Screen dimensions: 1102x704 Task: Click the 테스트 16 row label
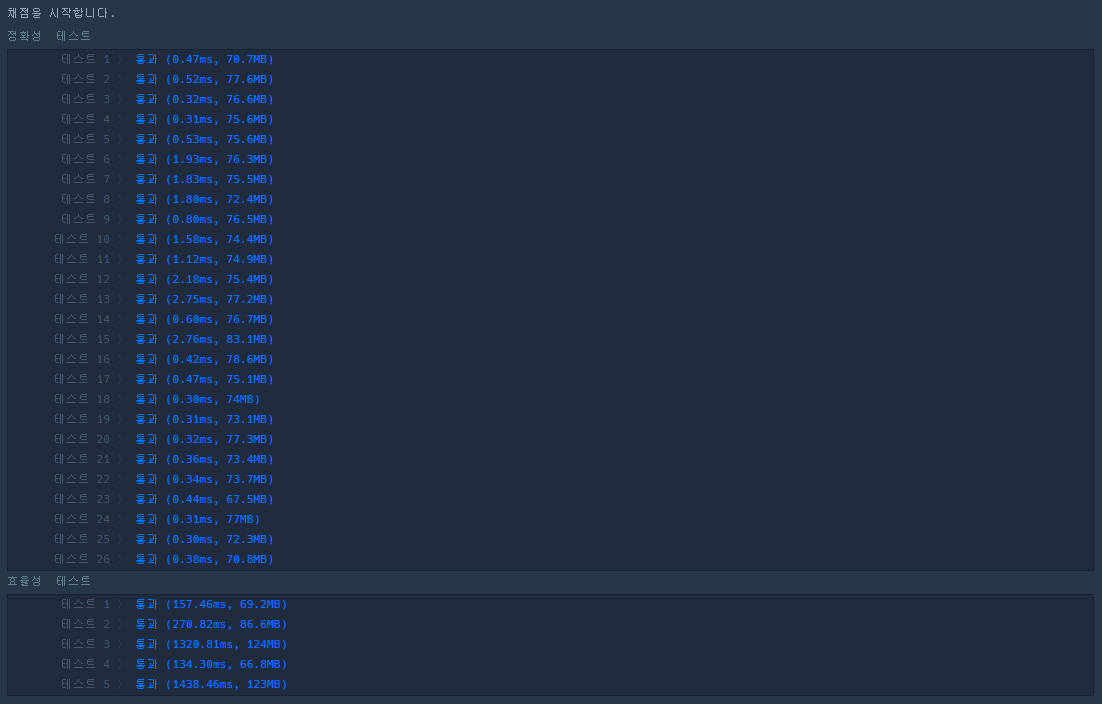[82, 359]
